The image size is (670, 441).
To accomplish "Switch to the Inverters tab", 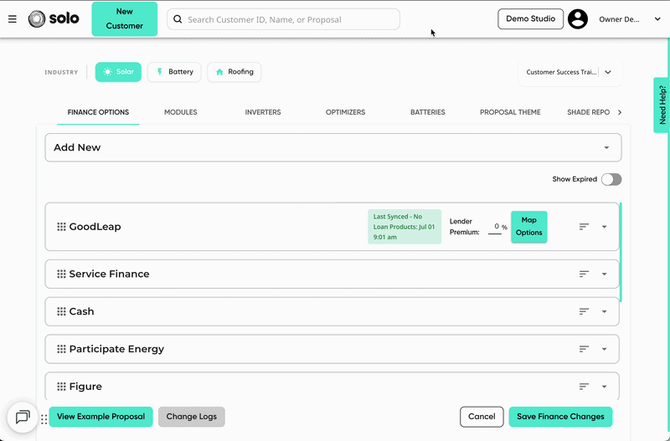I will click(x=263, y=112).
